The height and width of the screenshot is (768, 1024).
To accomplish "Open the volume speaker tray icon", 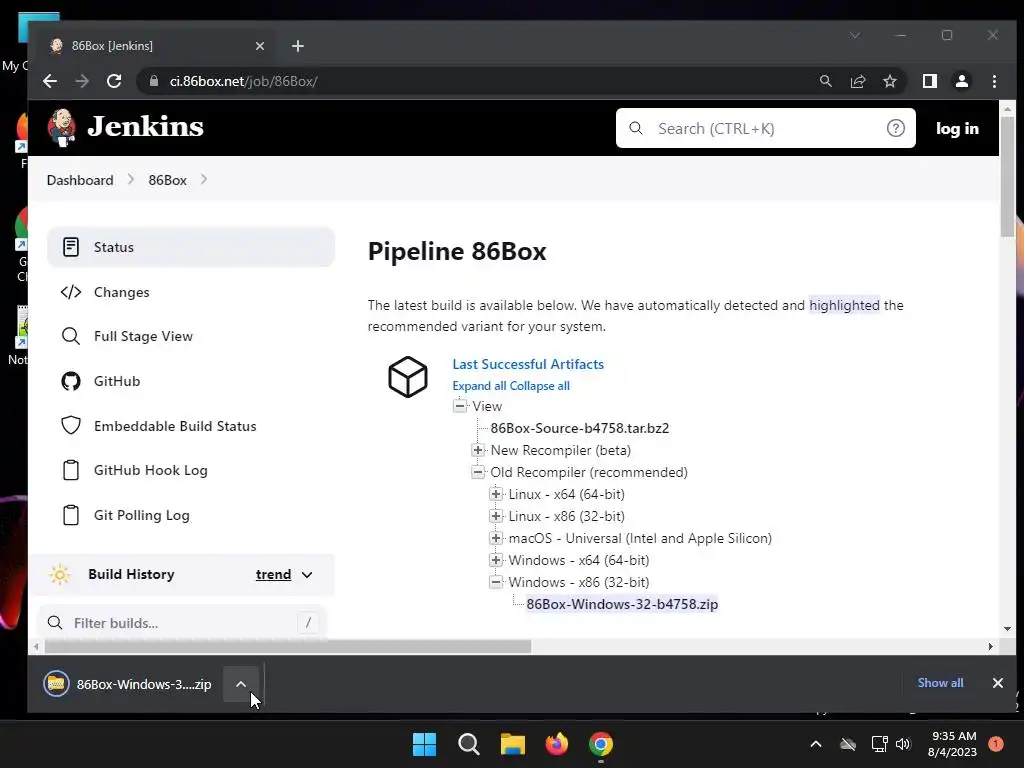I will coord(903,744).
